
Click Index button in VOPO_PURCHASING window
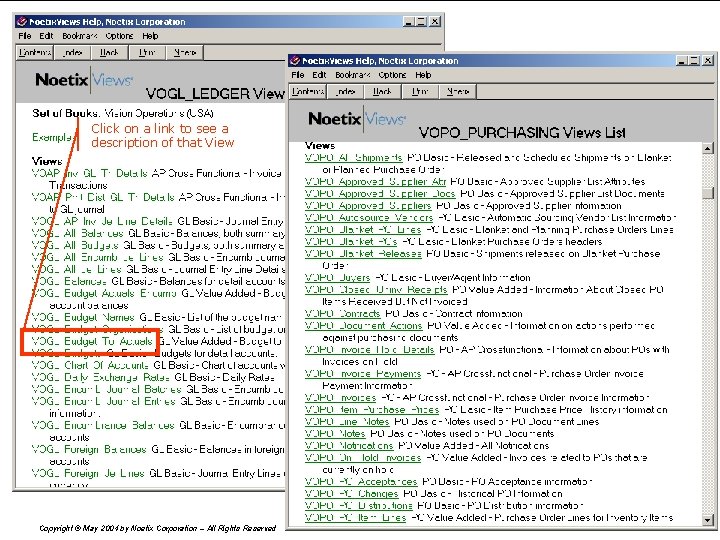345,91
